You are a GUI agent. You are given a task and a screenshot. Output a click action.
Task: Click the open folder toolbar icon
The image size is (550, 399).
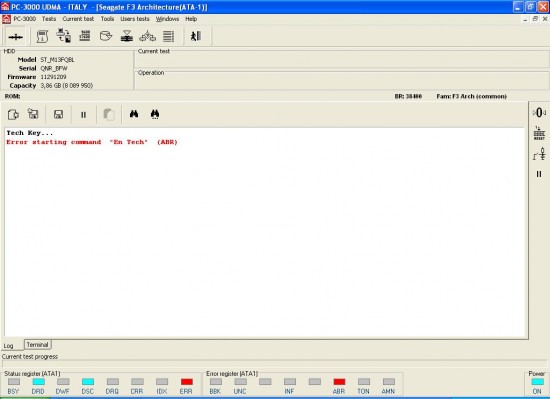[106, 36]
